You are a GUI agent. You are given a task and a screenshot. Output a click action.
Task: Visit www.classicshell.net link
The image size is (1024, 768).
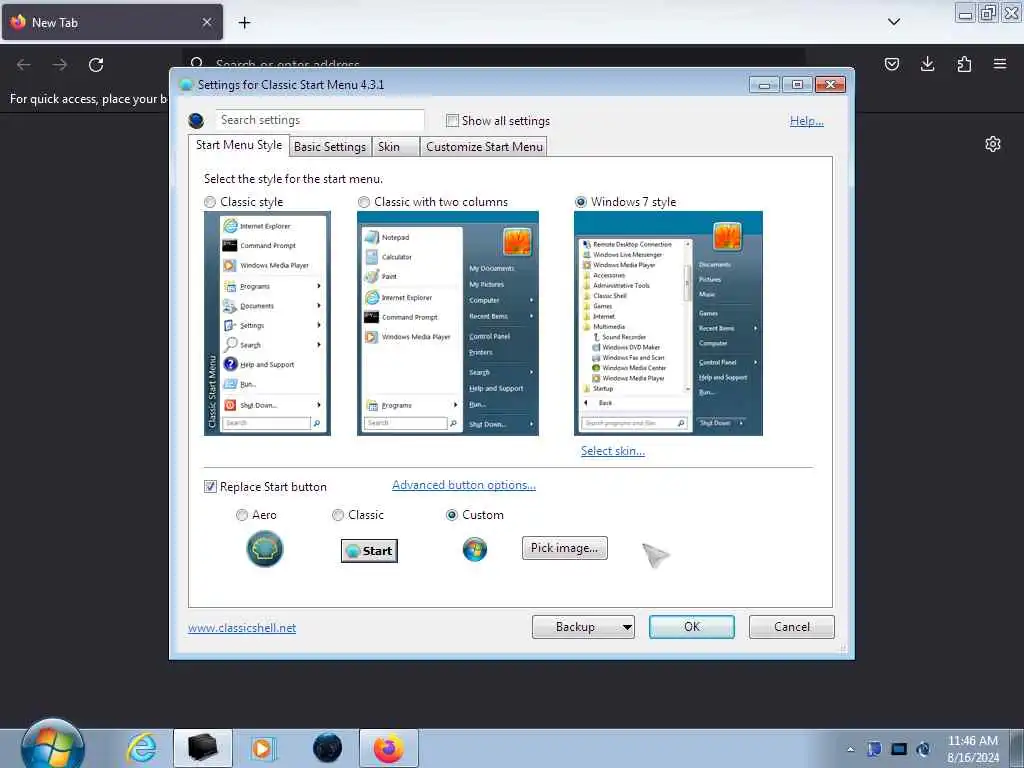(242, 628)
